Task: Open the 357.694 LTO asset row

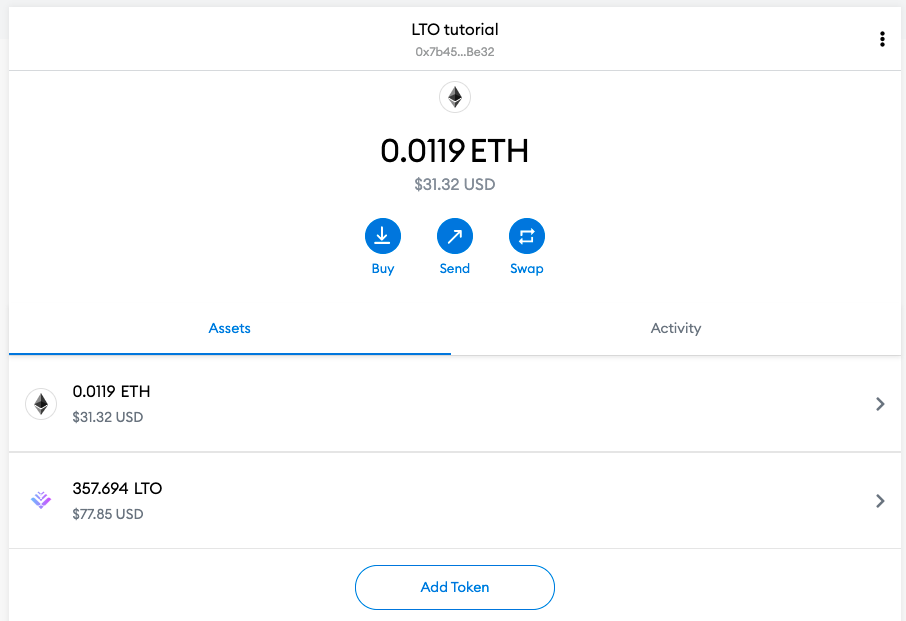Action: pos(455,501)
